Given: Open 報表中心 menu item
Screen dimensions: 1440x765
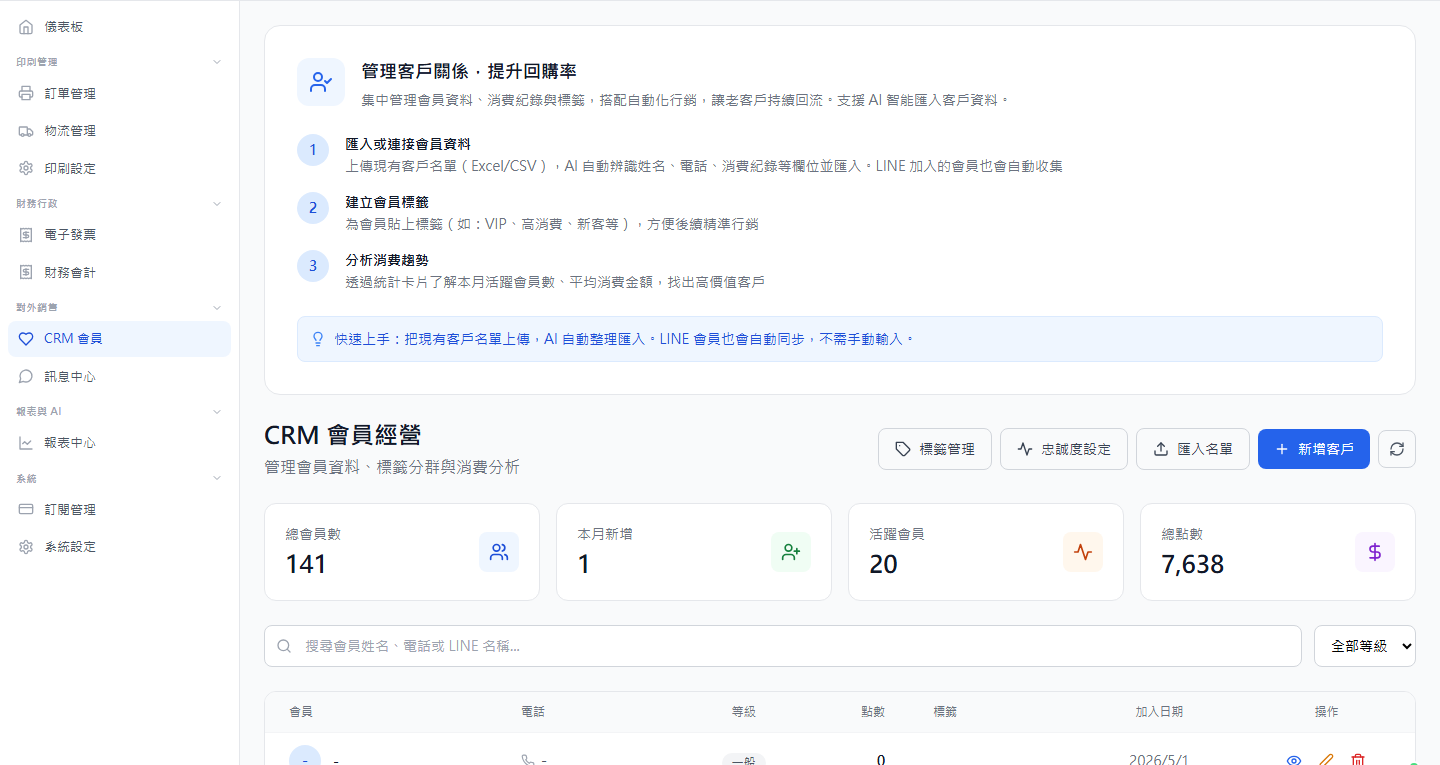Looking at the screenshot, I should 119,443.
